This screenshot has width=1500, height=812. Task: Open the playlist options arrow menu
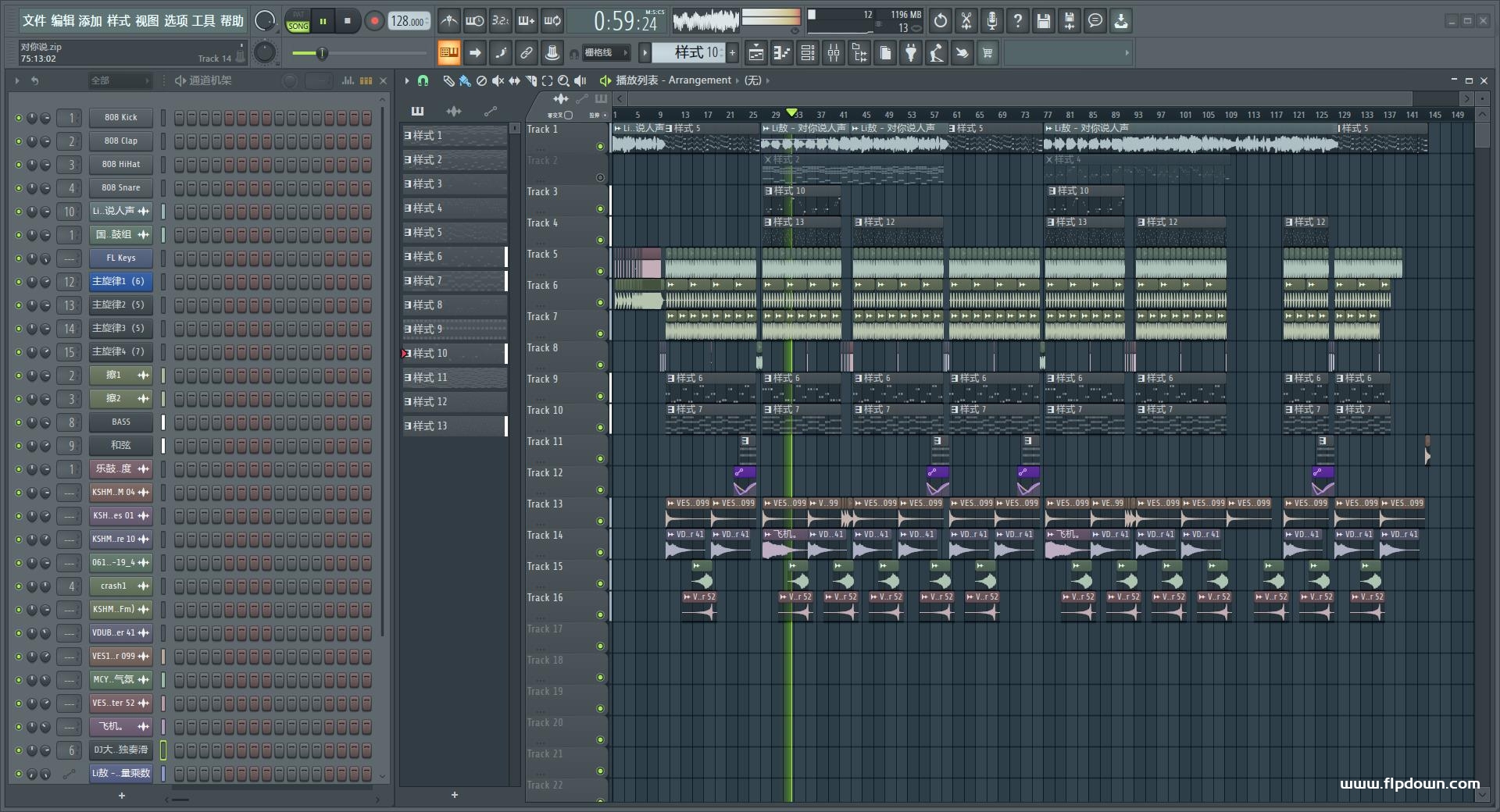[x=407, y=80]
